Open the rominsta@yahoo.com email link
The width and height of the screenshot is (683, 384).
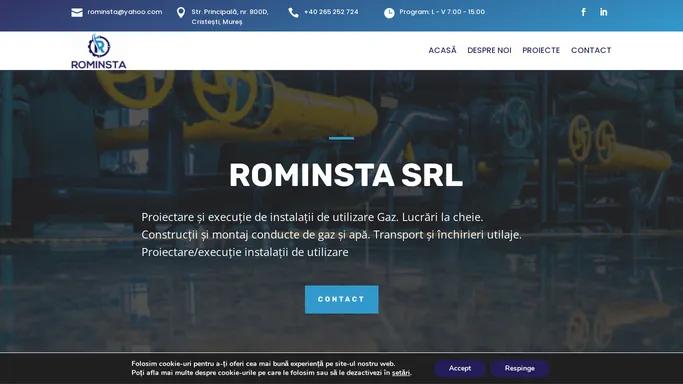pyautogui.click(x=125, y=12)
